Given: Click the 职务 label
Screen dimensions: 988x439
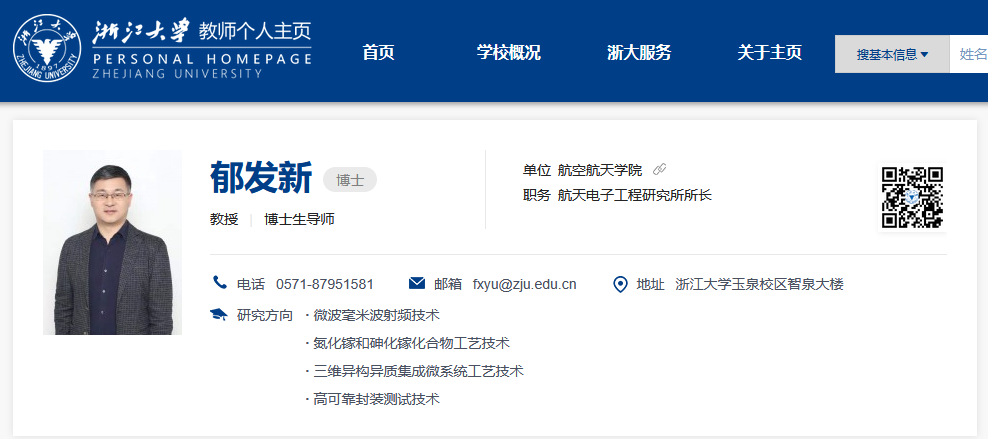Looking at the screenshot, I should click(x=537, y=195).
